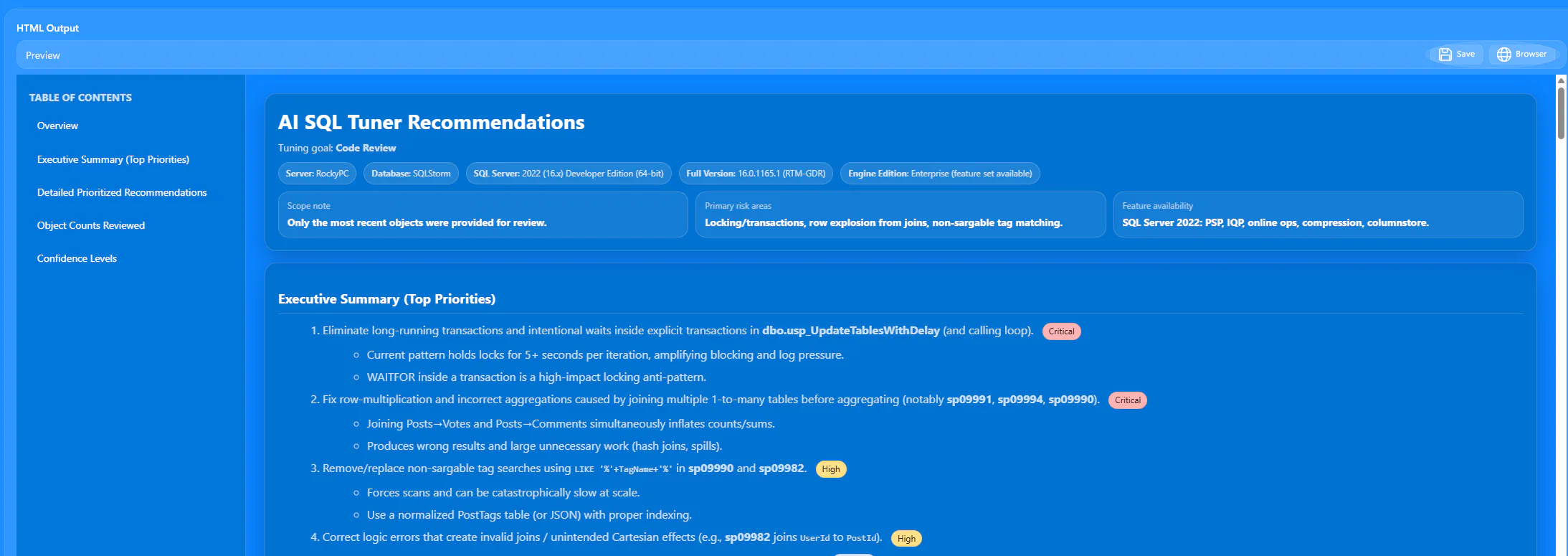Image resolution: width=1568 pixels, height=556 pixels.
Task: Click the vertical scrollbar thumb
Action: pos(1561,113)
